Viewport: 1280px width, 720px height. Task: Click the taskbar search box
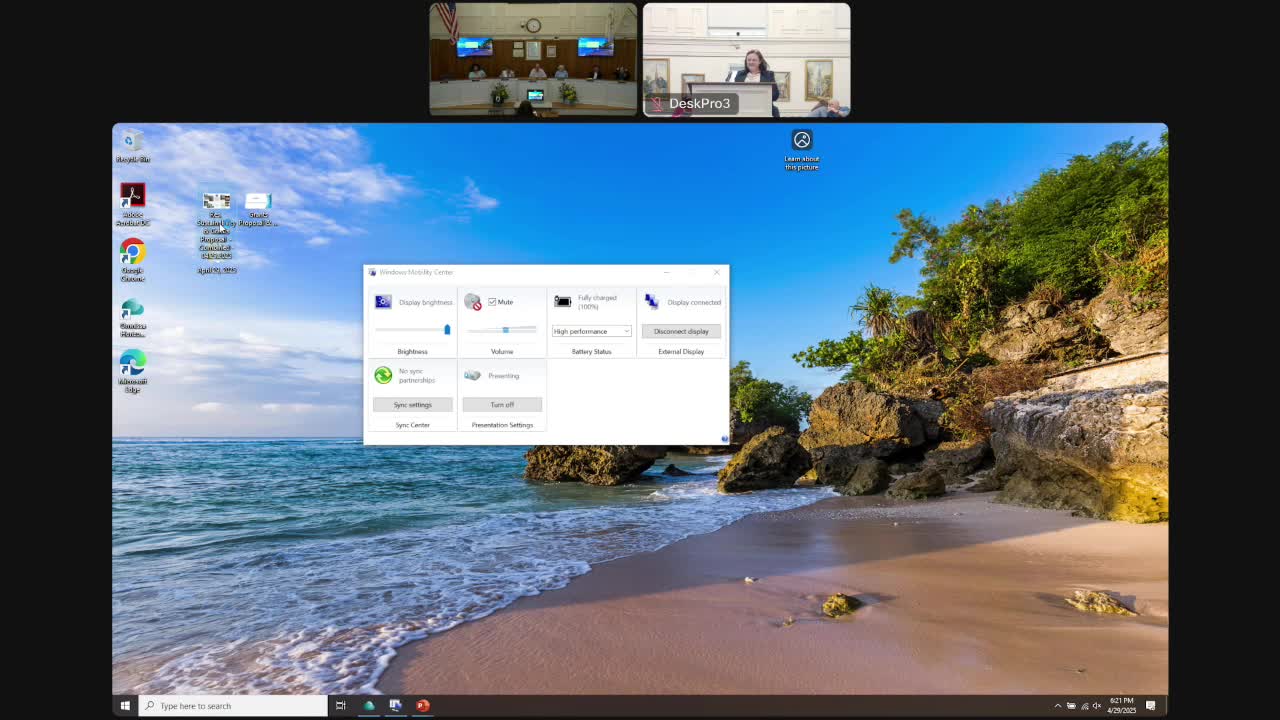click(233, 706)
